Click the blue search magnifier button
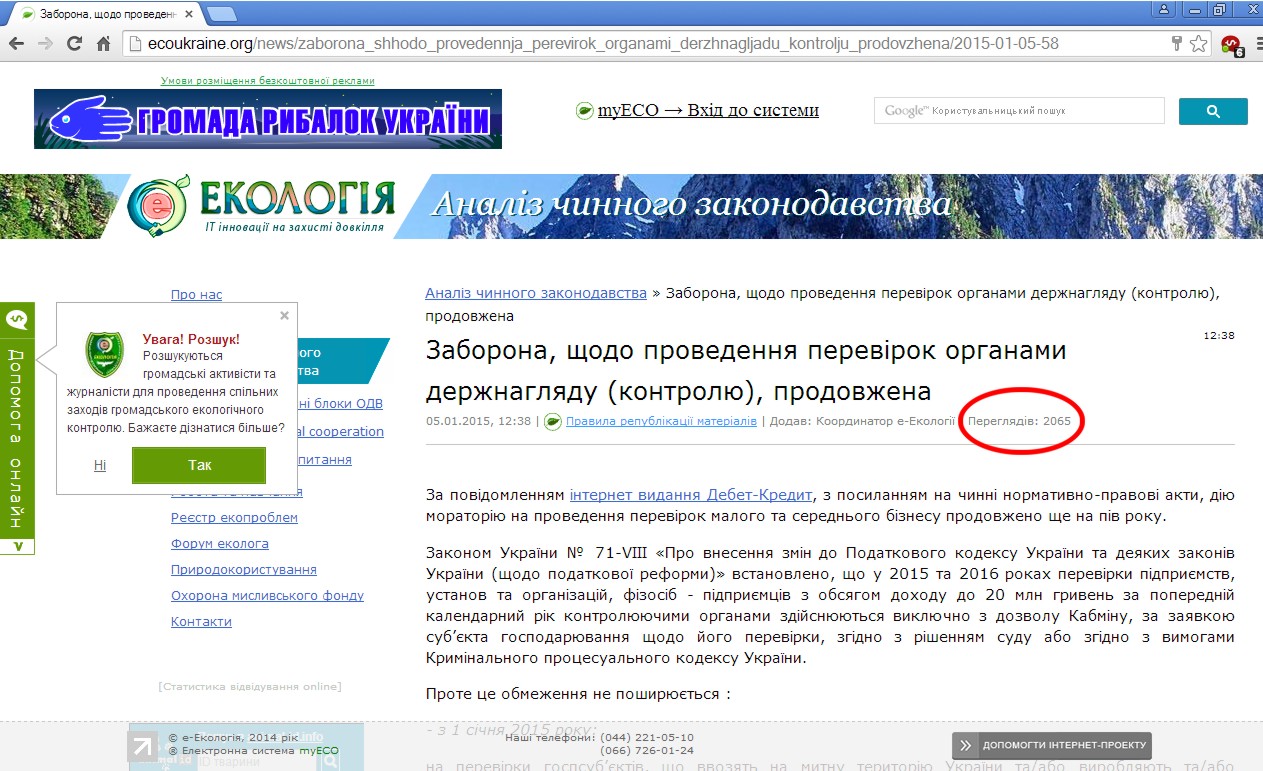This screenshot has width=1263, height=771. pos(1213,111)
